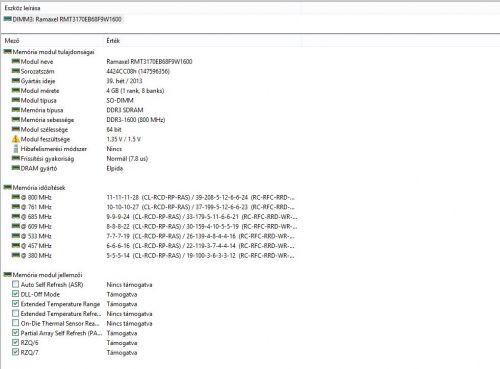Click the icon next to Modul neve
500x369 pixels.
click(16, 61)
